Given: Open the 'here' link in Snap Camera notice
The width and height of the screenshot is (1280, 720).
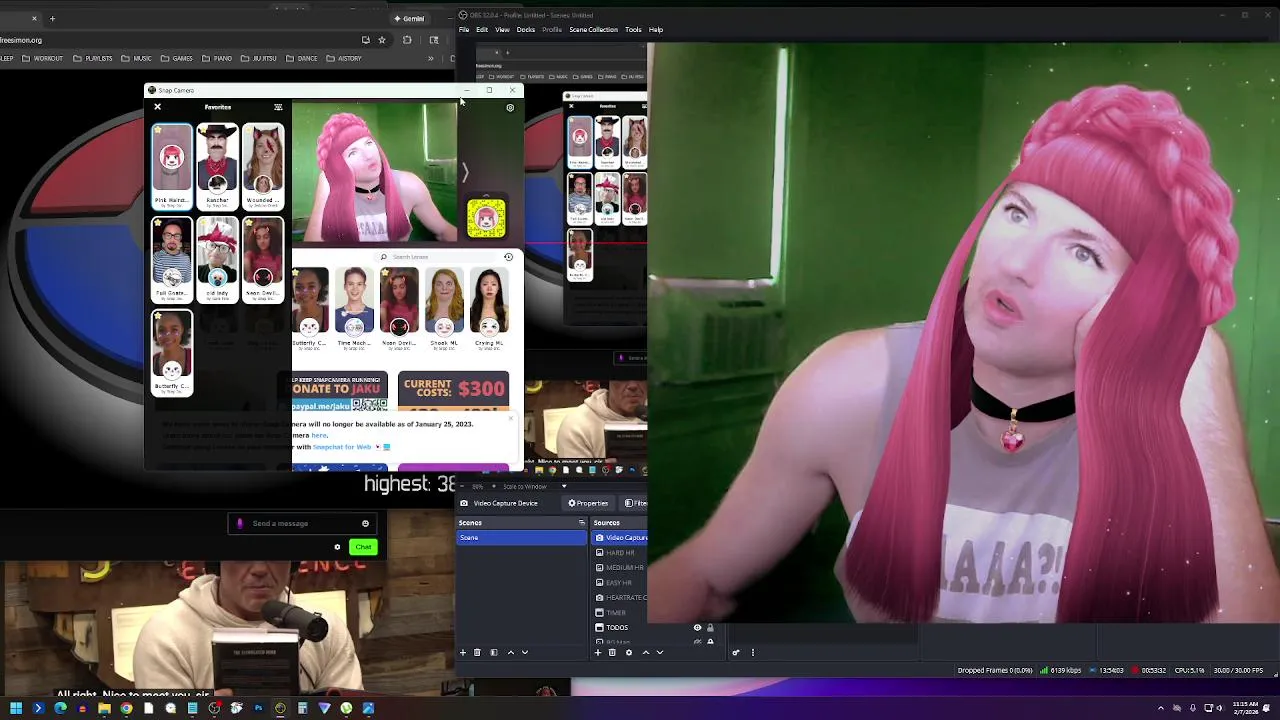Looking at the screenshot, I should (x=319, y=435).
